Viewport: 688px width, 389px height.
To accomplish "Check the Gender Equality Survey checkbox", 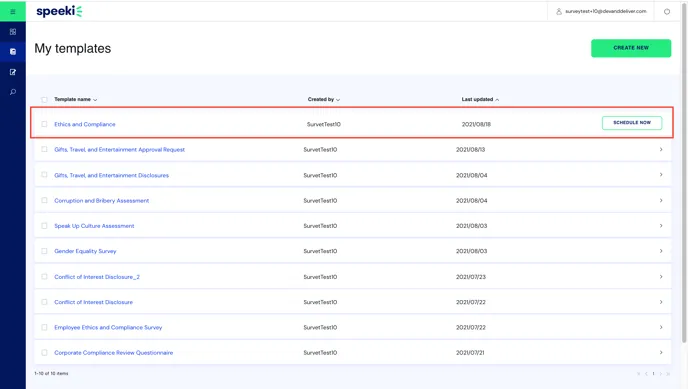I will pyautogui.click(x=44, y=251).
